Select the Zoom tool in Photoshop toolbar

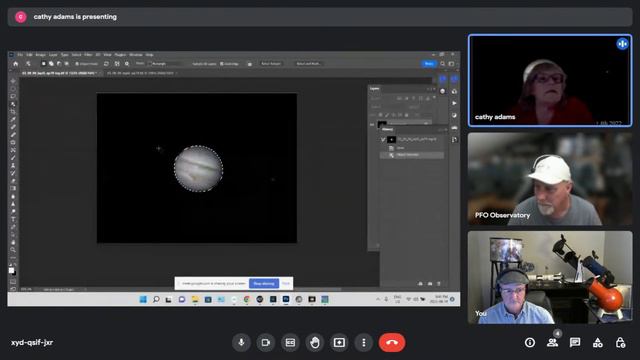tap(13, 249)
